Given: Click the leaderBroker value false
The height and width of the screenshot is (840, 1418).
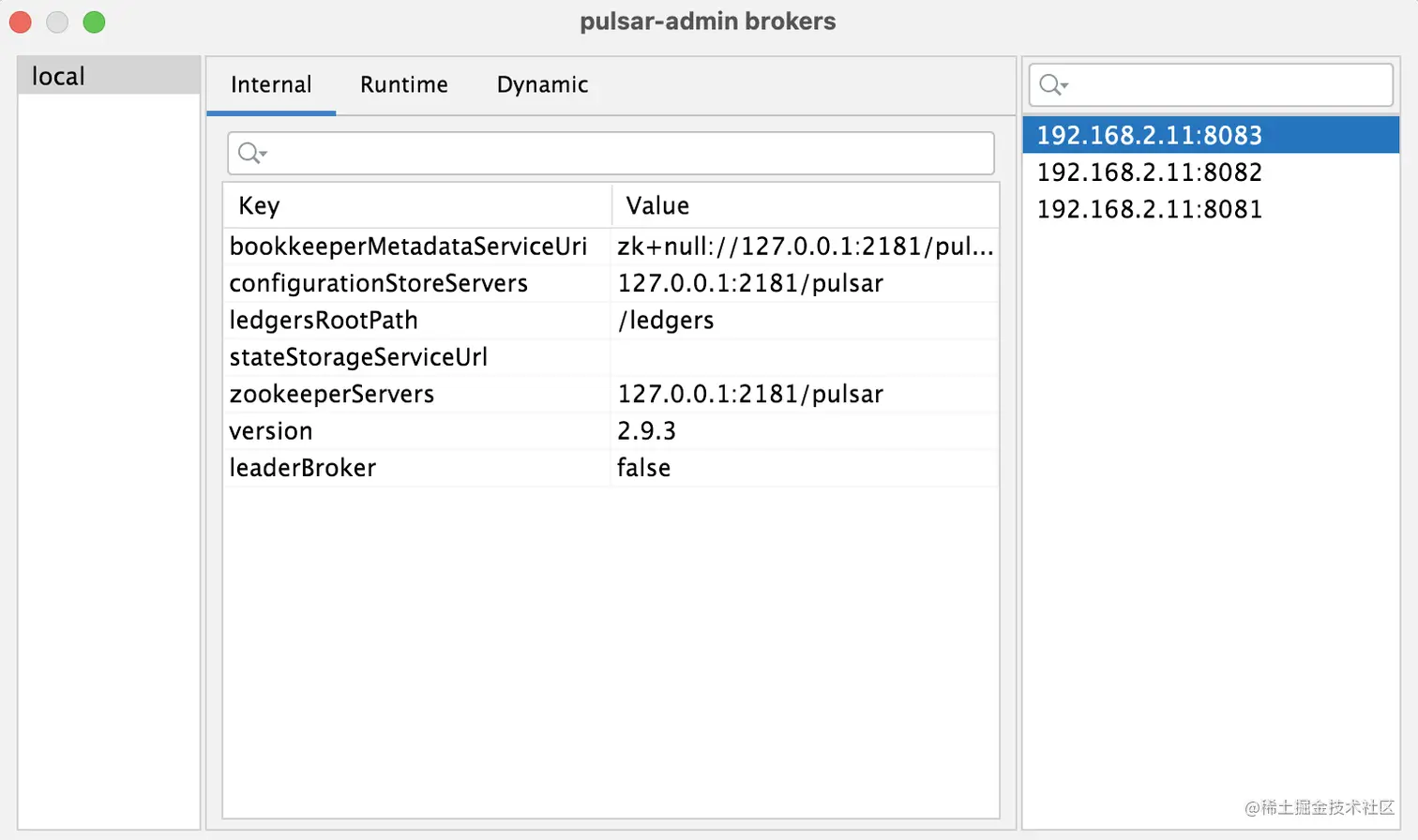Looking at the screenshot, I should point(806,468).
